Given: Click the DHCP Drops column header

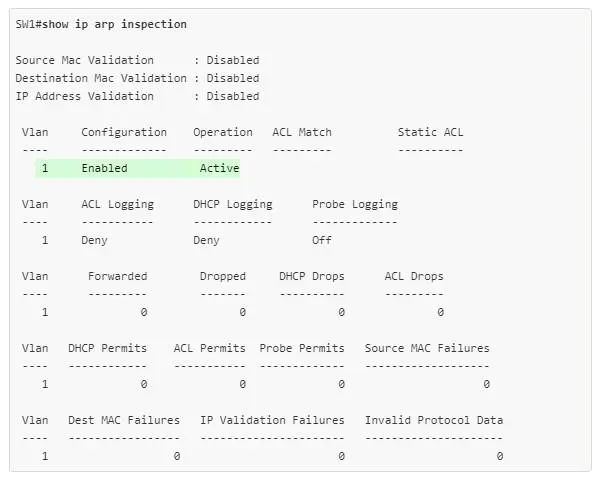Looking at the screenshot, I should pyautogui.click(x=312, y=276).
